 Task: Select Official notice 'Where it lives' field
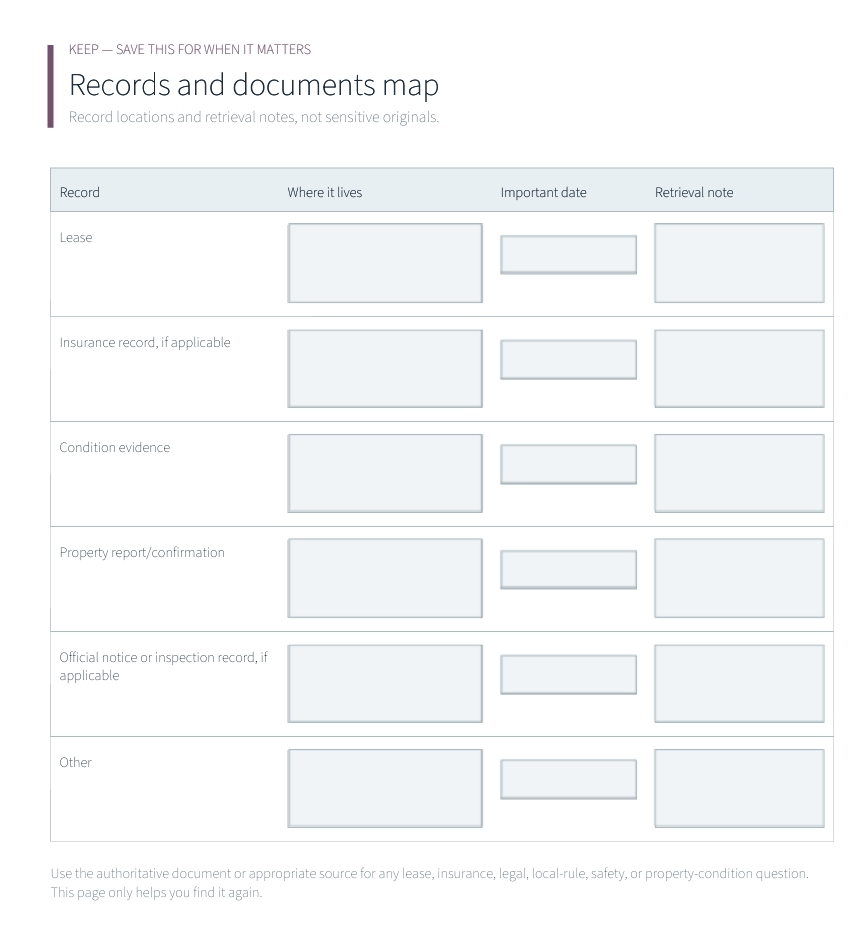(x=385, y=683)
